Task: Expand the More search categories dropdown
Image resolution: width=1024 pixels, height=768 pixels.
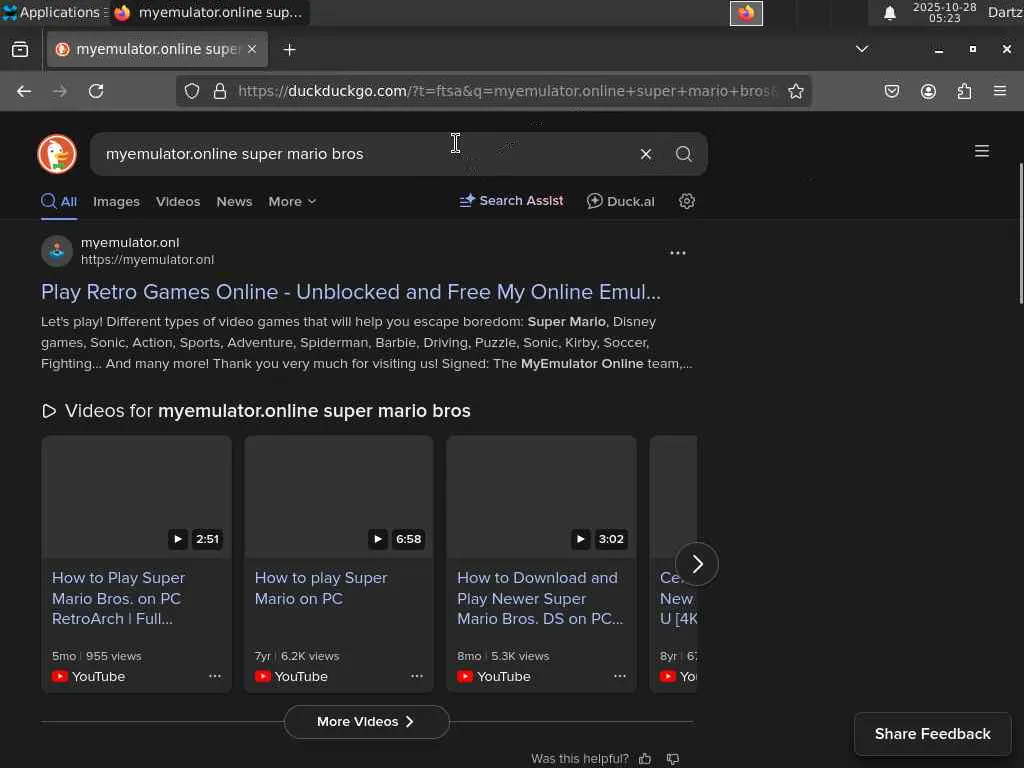Action: 292,202
